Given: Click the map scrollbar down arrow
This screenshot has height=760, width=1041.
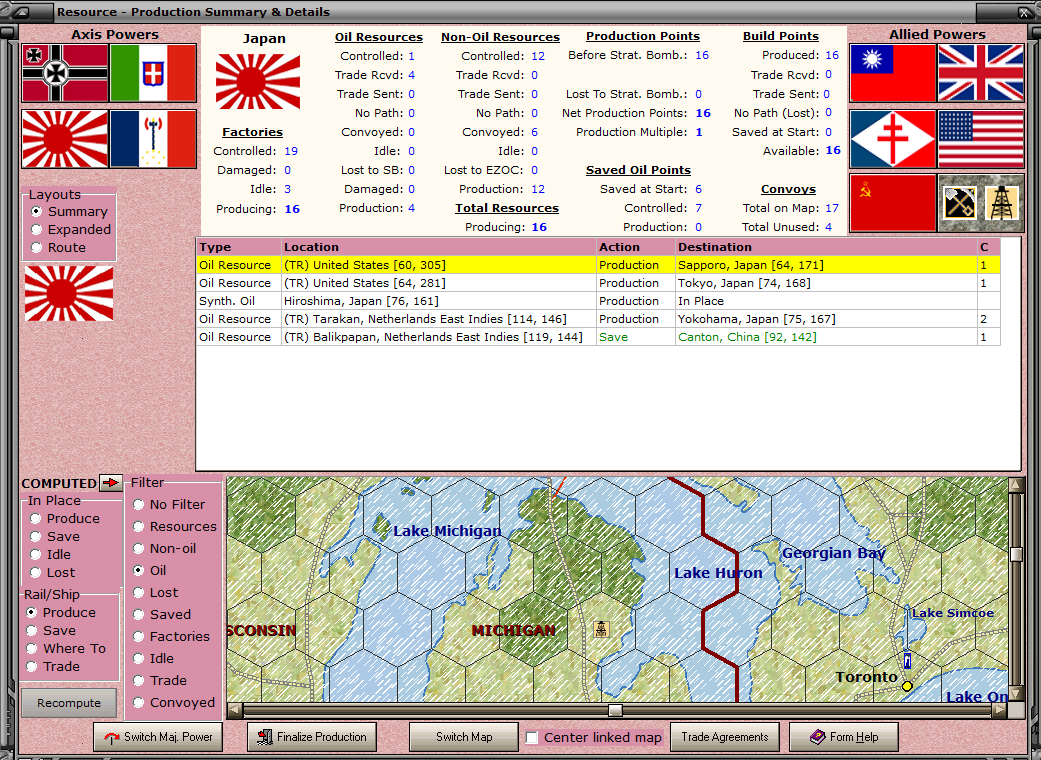Looking at the screenshot, I should coord(1016,693).
